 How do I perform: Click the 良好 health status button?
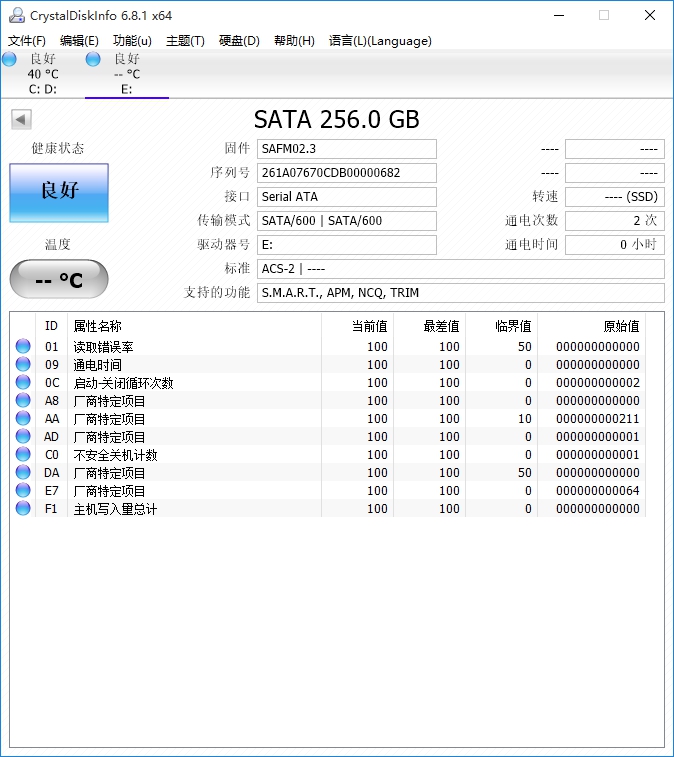(x=59, y=192)
